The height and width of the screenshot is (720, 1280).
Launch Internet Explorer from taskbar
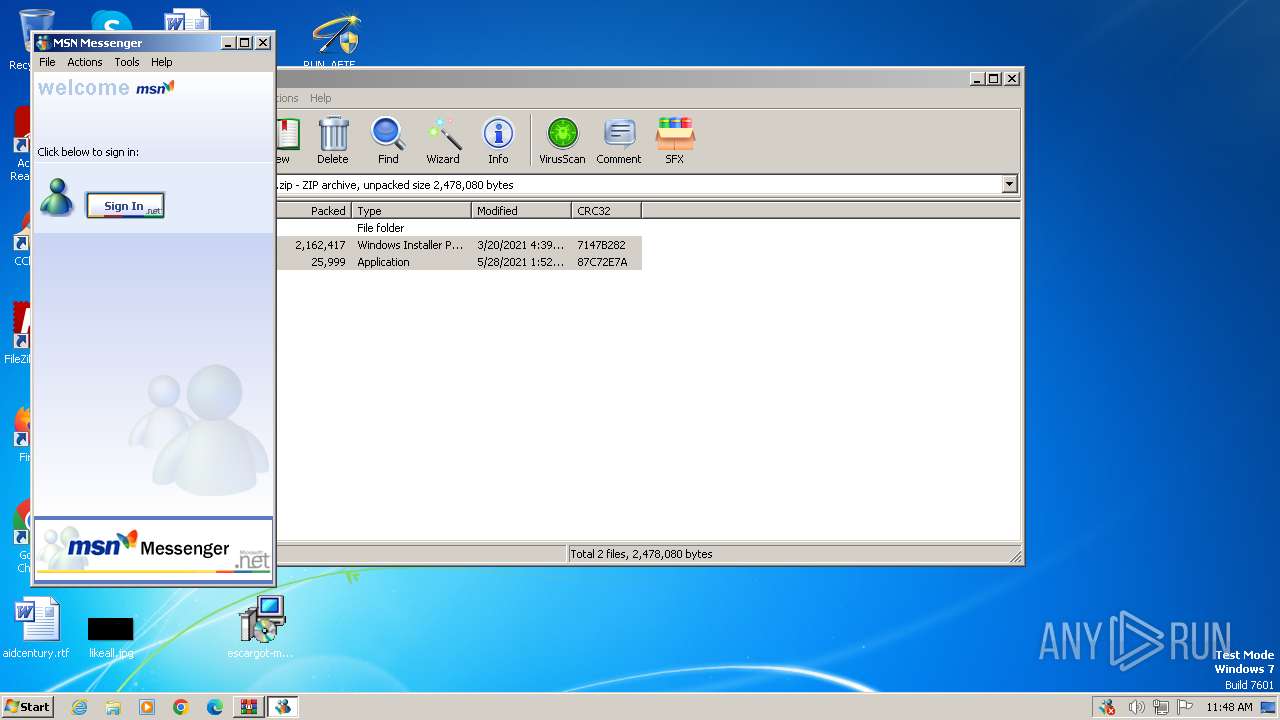(79, 707)
